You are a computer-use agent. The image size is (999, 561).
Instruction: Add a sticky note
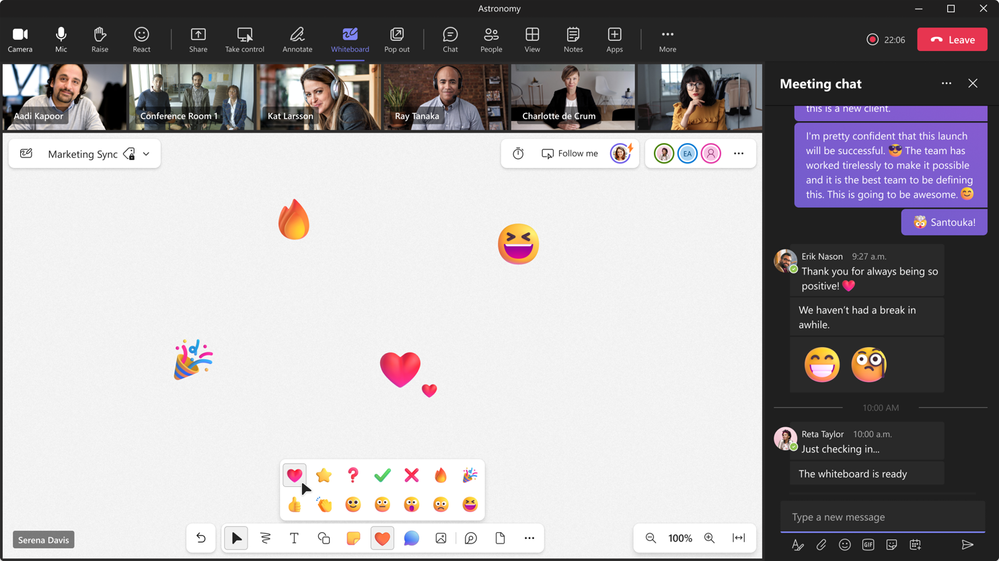pyautogui.click(x=353, y=538)
